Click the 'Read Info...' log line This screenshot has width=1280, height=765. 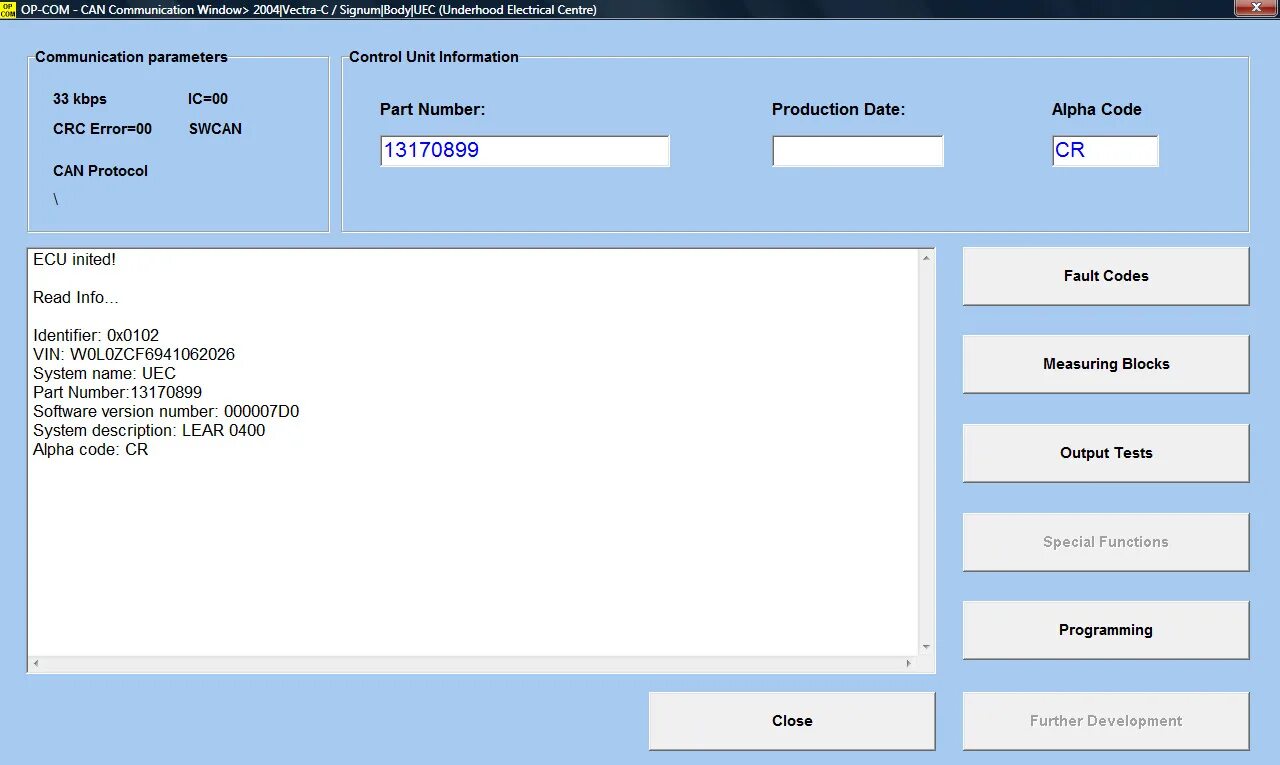(x=76, y=298)
